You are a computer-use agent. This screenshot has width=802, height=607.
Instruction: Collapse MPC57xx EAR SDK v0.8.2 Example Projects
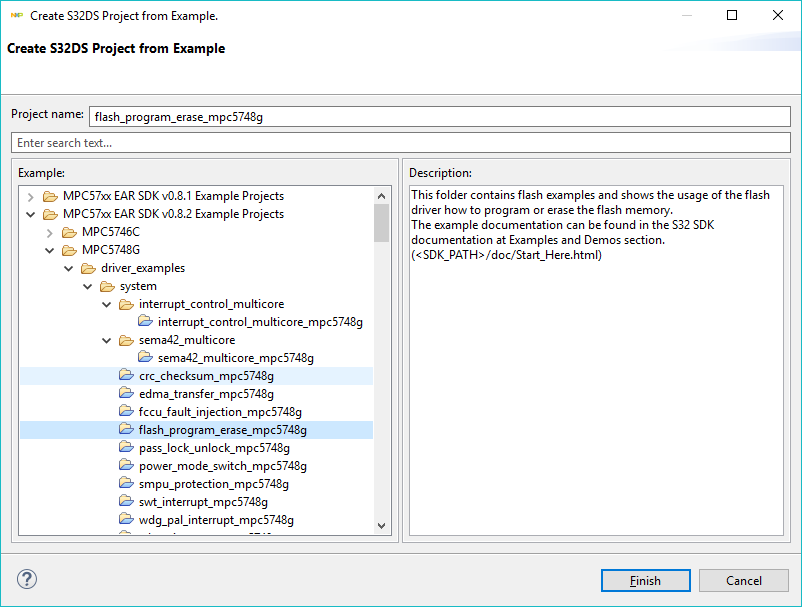click(31, 214)
